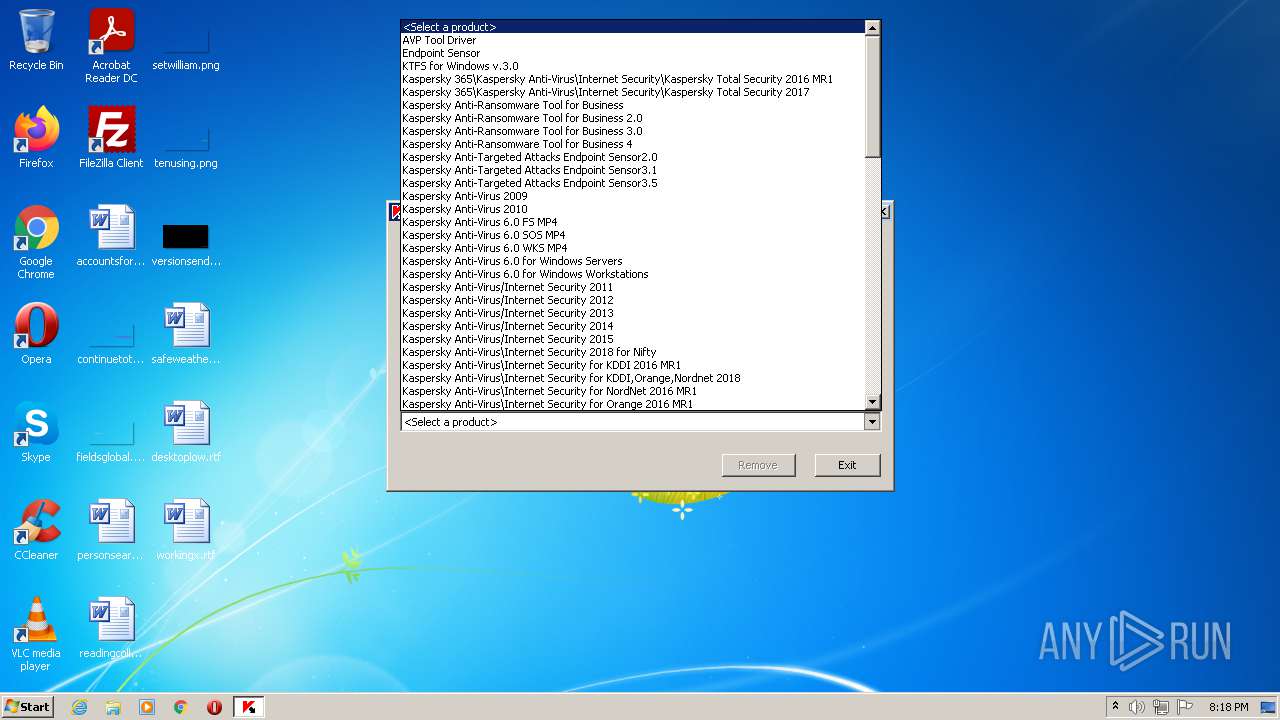The image size is (1280, 720).
Task: Click the product list scrollbar thumb
Action: point(872,96)
